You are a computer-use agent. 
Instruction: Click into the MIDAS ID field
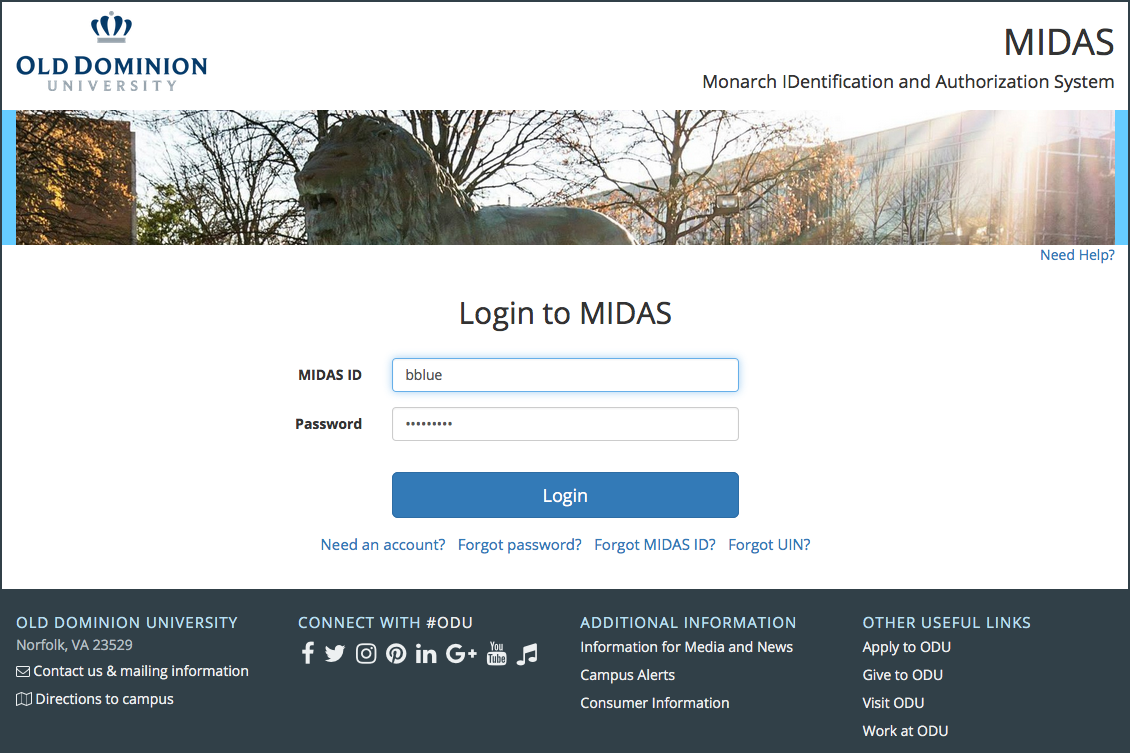[565, 375]
